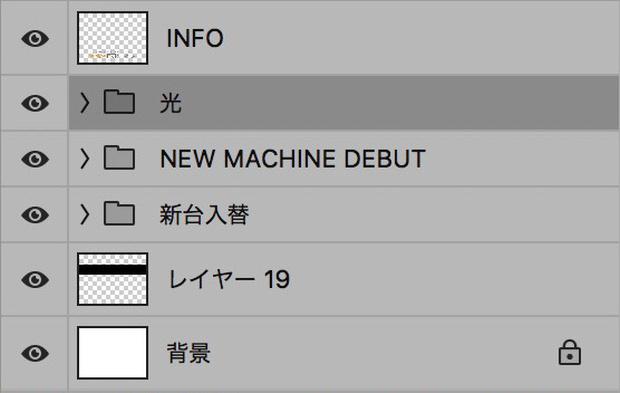Expand the 新台入替 group chevron

84,215
